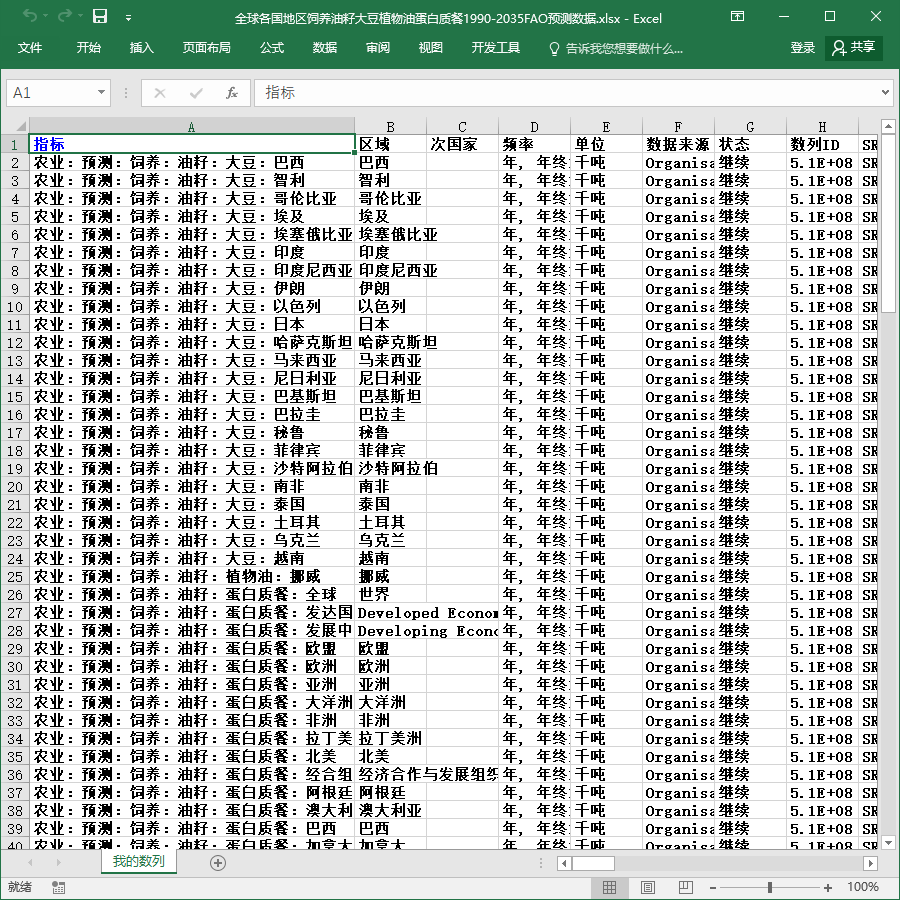Click the Redo arrow icon

[x=65, y=16]
